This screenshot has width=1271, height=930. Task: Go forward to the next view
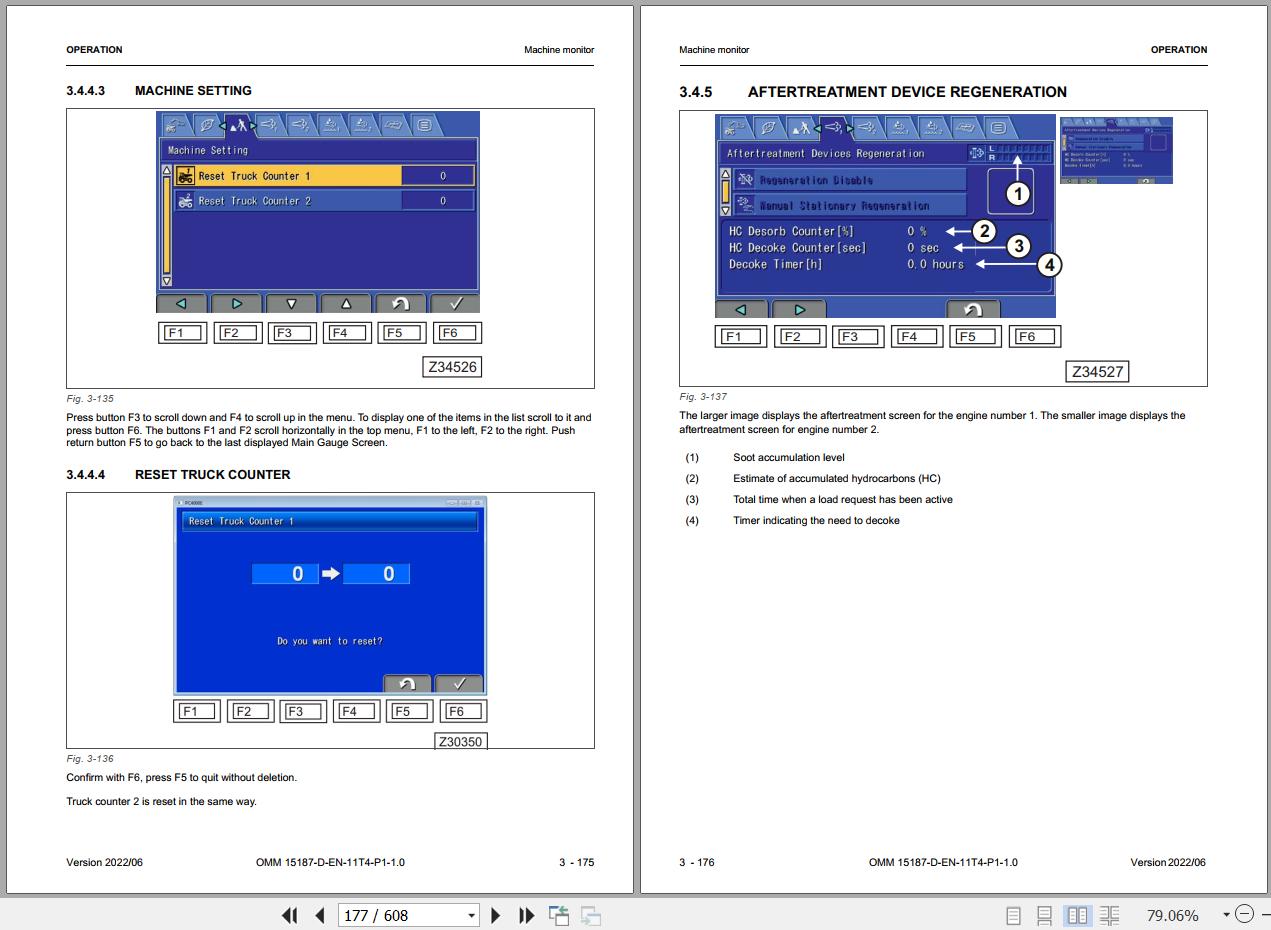(591, 915)
